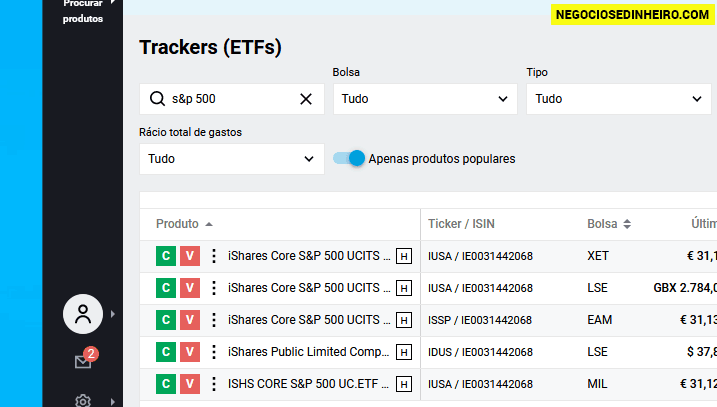Open the Rácio total de gastos dropdown
The image size is (717, 407).
tap(232, 159)
